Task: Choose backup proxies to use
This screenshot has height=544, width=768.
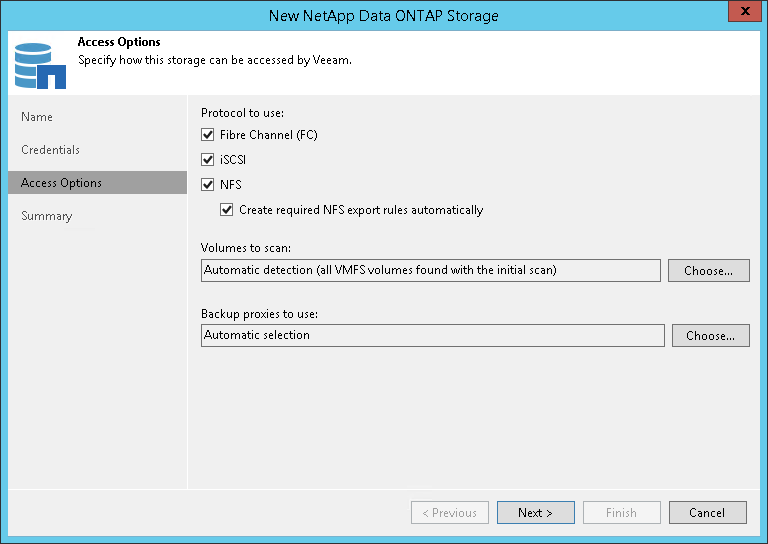Action: (x=710, y=336)
